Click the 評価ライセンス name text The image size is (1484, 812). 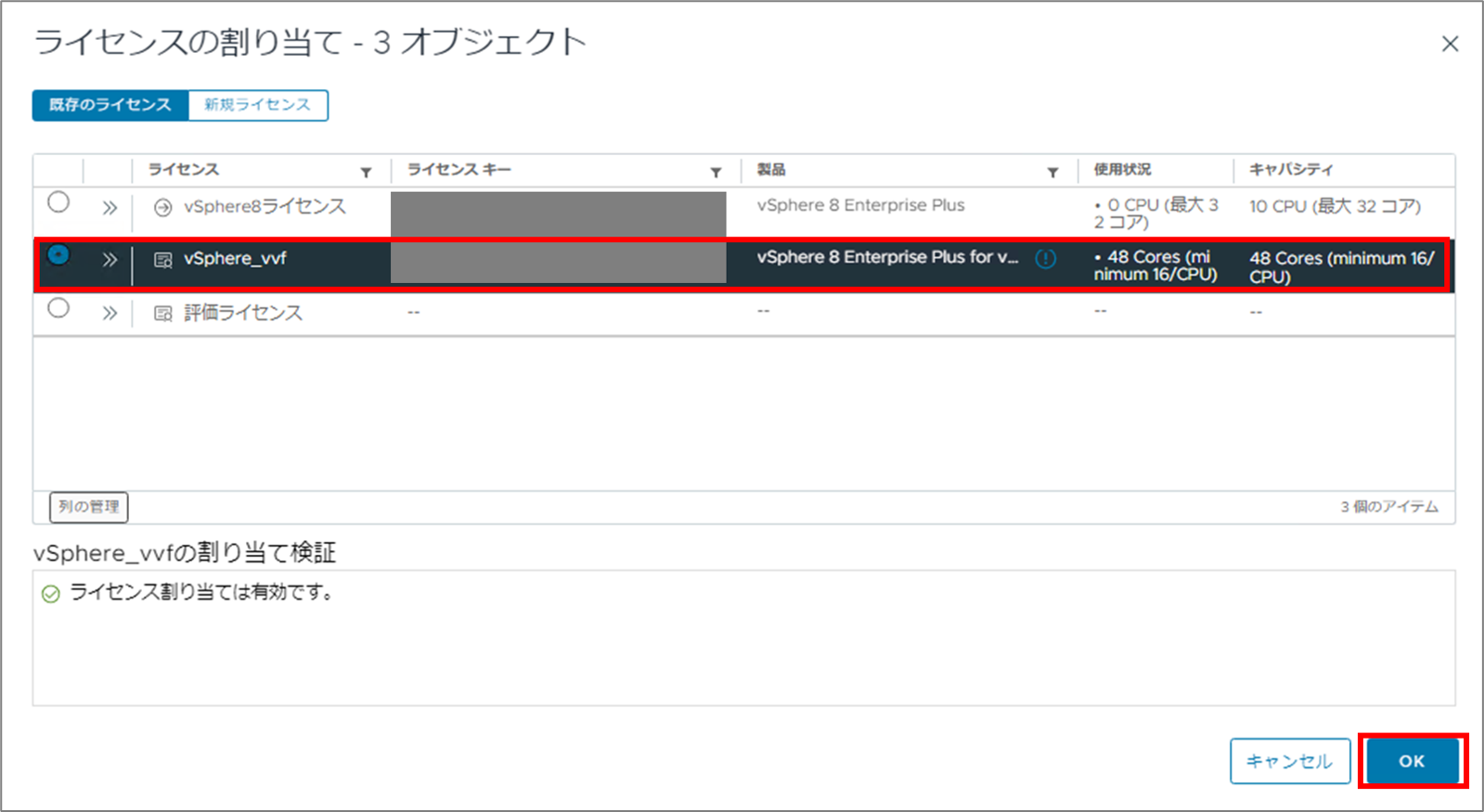[x=243, y=313]
